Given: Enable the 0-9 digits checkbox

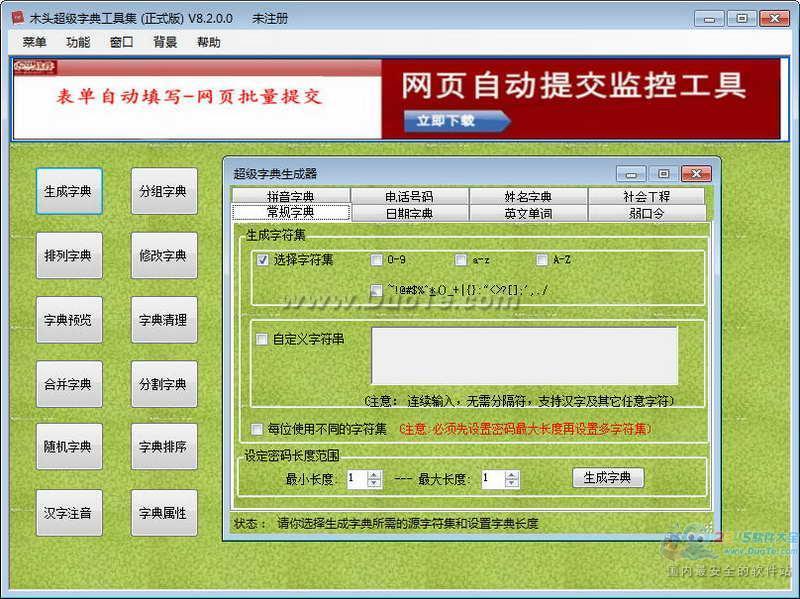Looking at the screenshot, I should click(376, 260).
